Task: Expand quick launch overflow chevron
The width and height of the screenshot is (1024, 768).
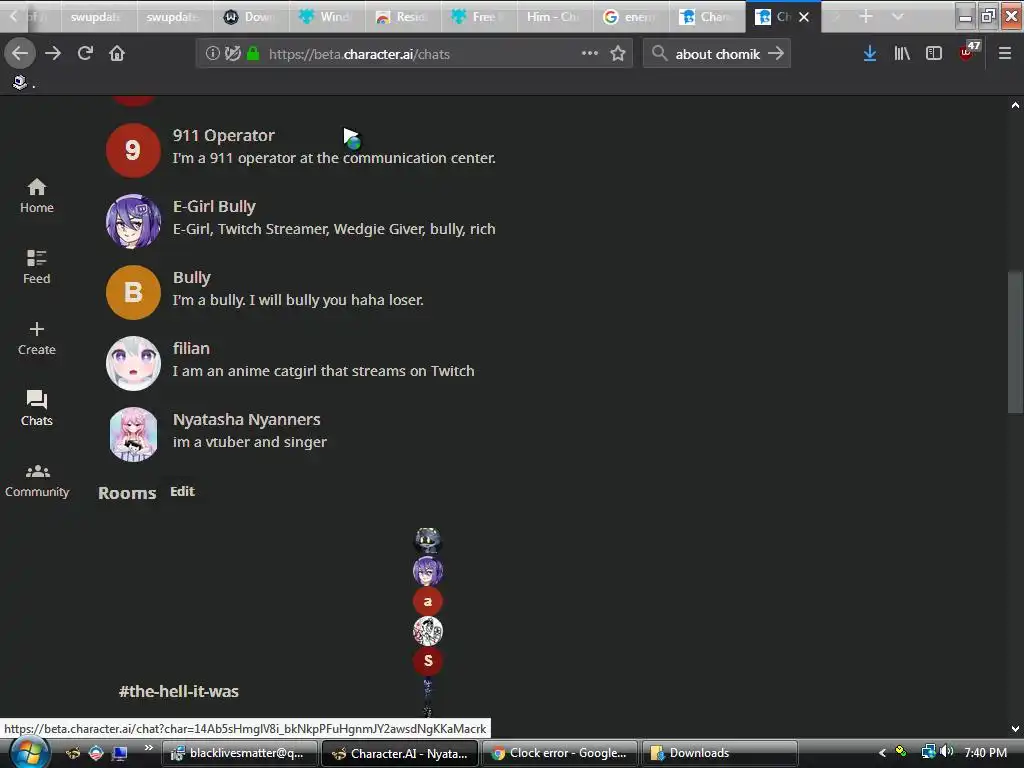Action: (149, 747)
